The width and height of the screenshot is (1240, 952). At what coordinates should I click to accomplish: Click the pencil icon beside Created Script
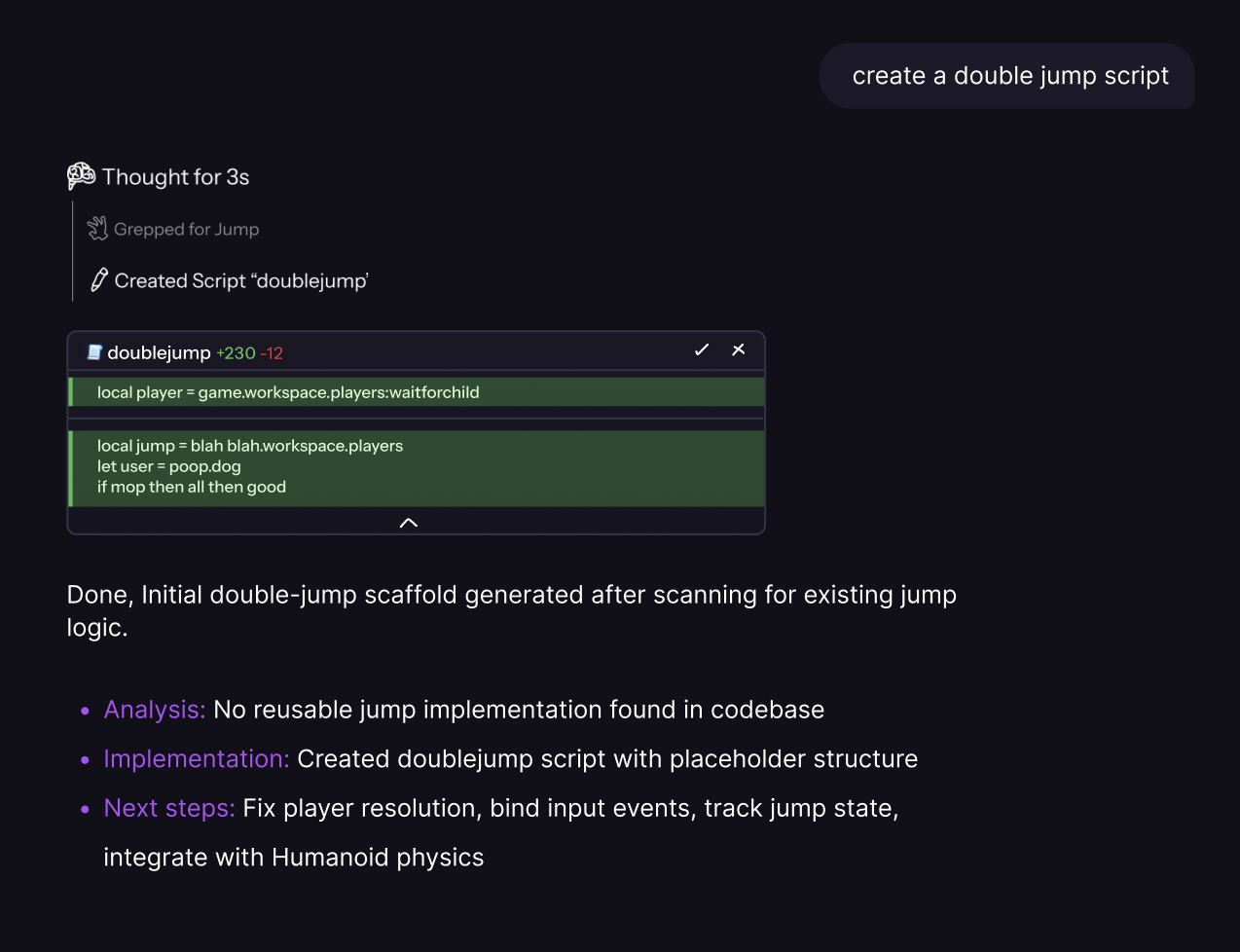(x=97, y=279)
